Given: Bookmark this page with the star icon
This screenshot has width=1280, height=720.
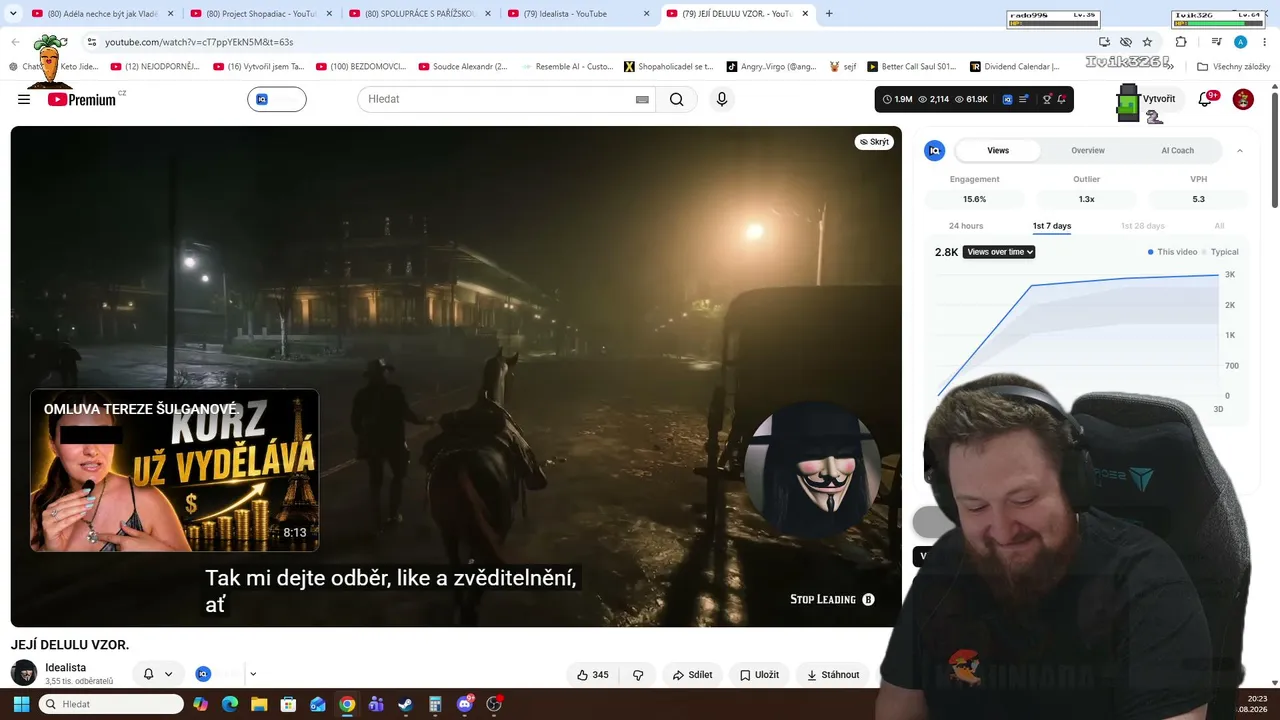Looking at the screenshot, I should pyautogui.click(x=1147, y=42).
